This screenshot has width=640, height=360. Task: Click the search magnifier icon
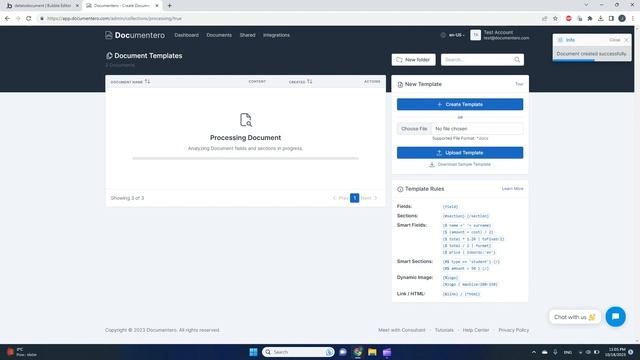coord(517,60)
